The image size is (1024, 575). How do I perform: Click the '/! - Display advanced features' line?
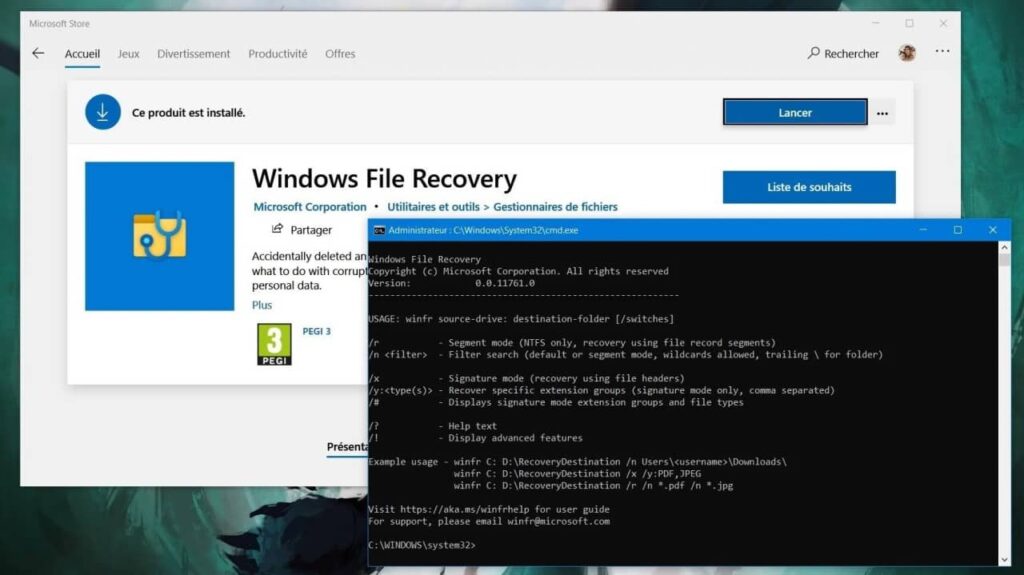[x=475, y=438]
